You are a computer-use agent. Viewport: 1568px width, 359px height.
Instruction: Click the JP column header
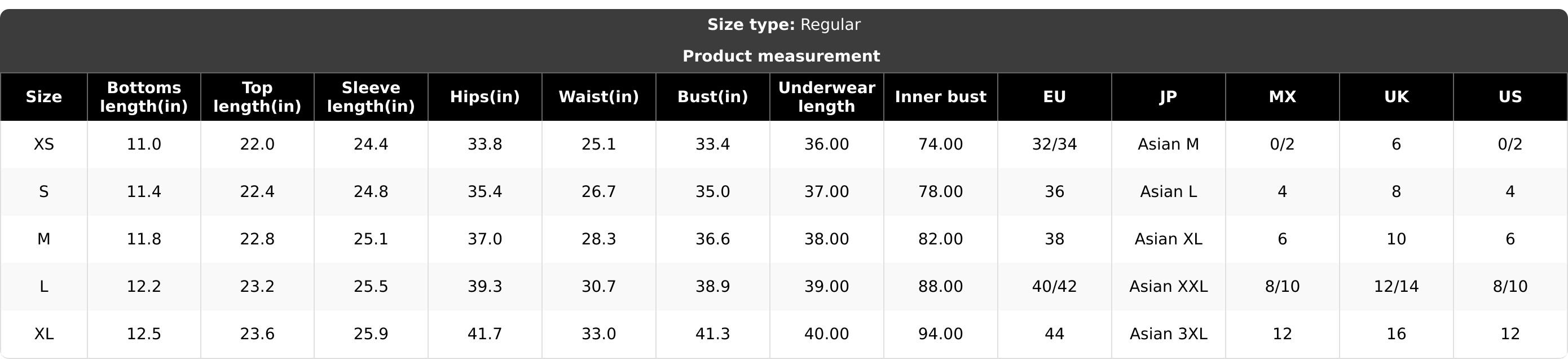tap(1168, 97)
